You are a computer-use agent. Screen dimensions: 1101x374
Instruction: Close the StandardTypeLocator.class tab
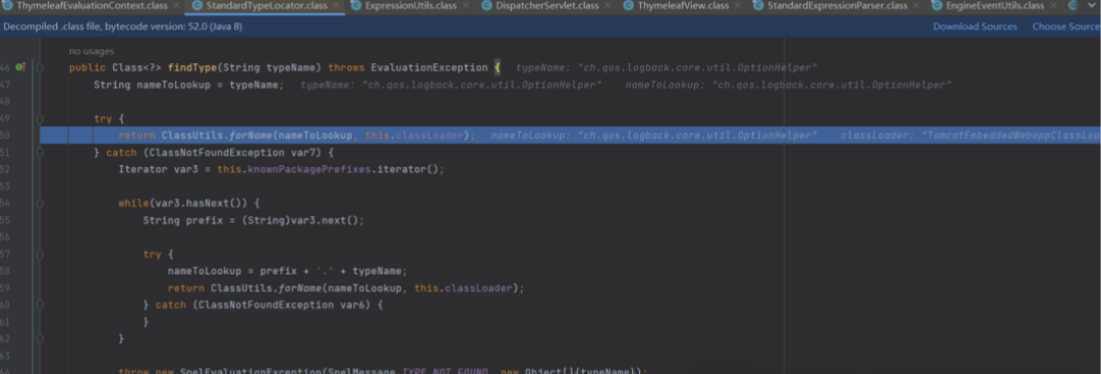tap(336, 6)
